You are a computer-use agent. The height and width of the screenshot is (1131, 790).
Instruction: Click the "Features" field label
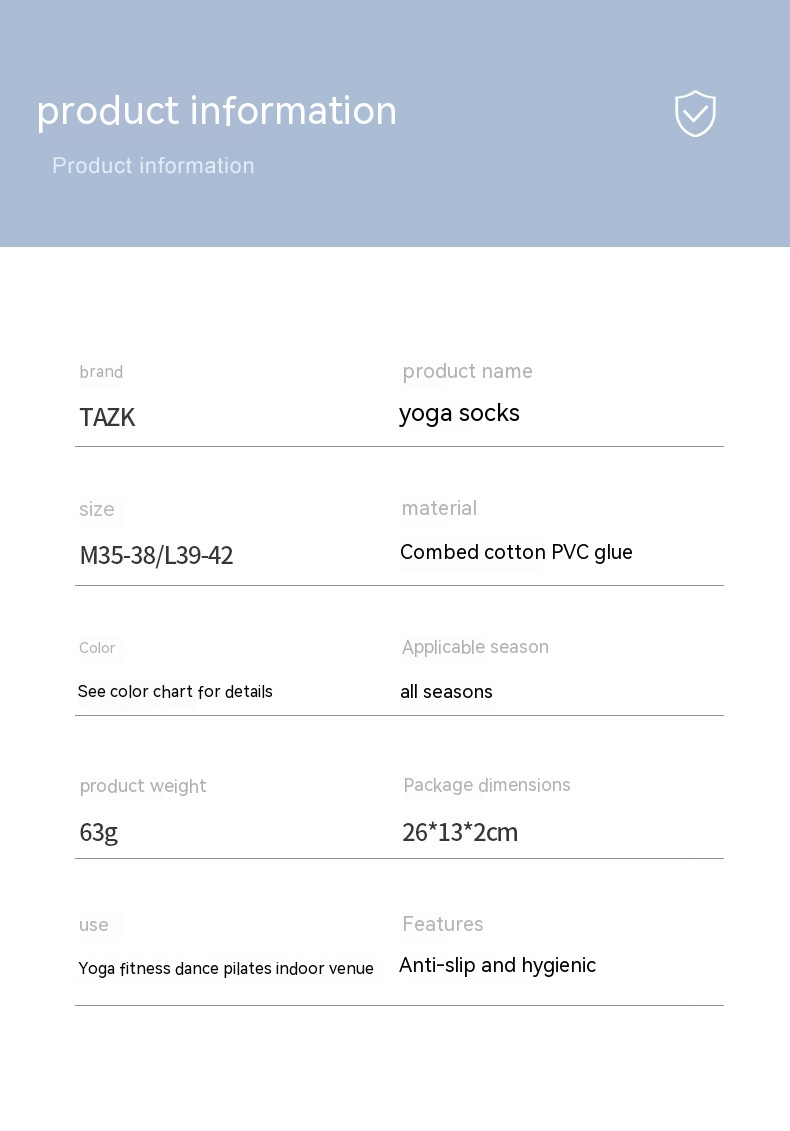coord(443,924)
